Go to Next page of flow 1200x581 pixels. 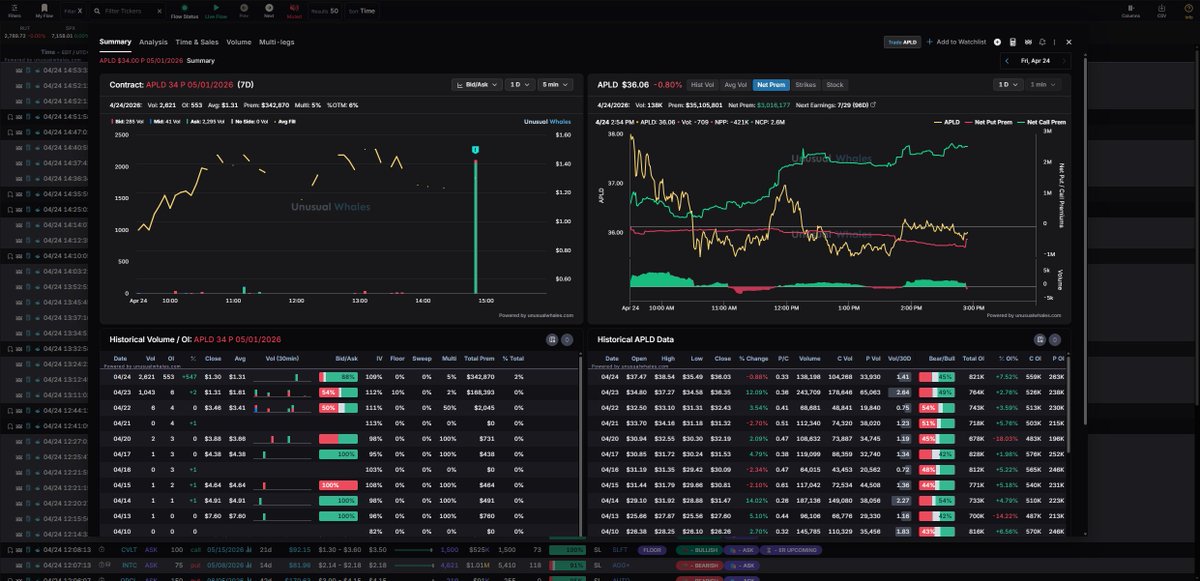(x=269, y=11)
